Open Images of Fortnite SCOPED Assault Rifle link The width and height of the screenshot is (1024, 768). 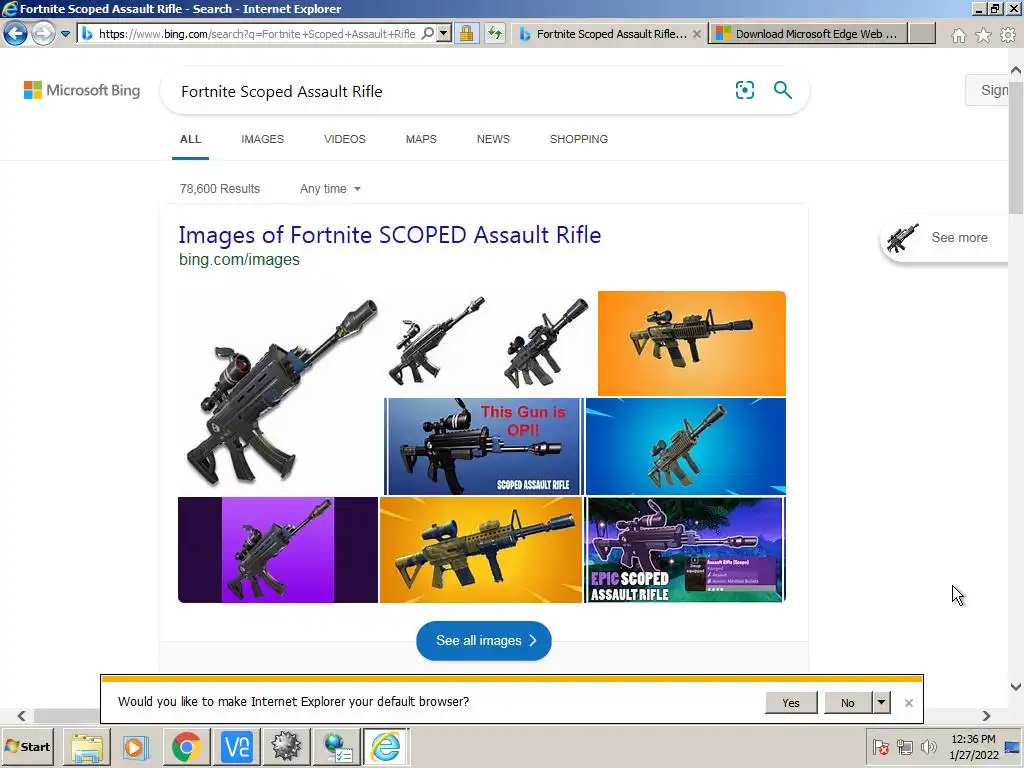point(390,234)
